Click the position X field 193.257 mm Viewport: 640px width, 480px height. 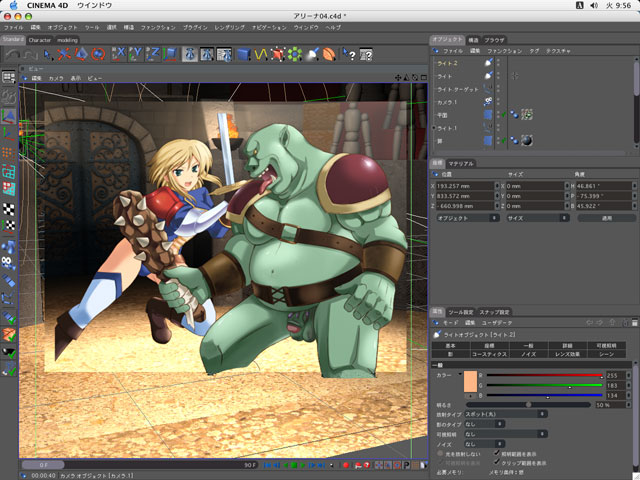tap(465, 186)
